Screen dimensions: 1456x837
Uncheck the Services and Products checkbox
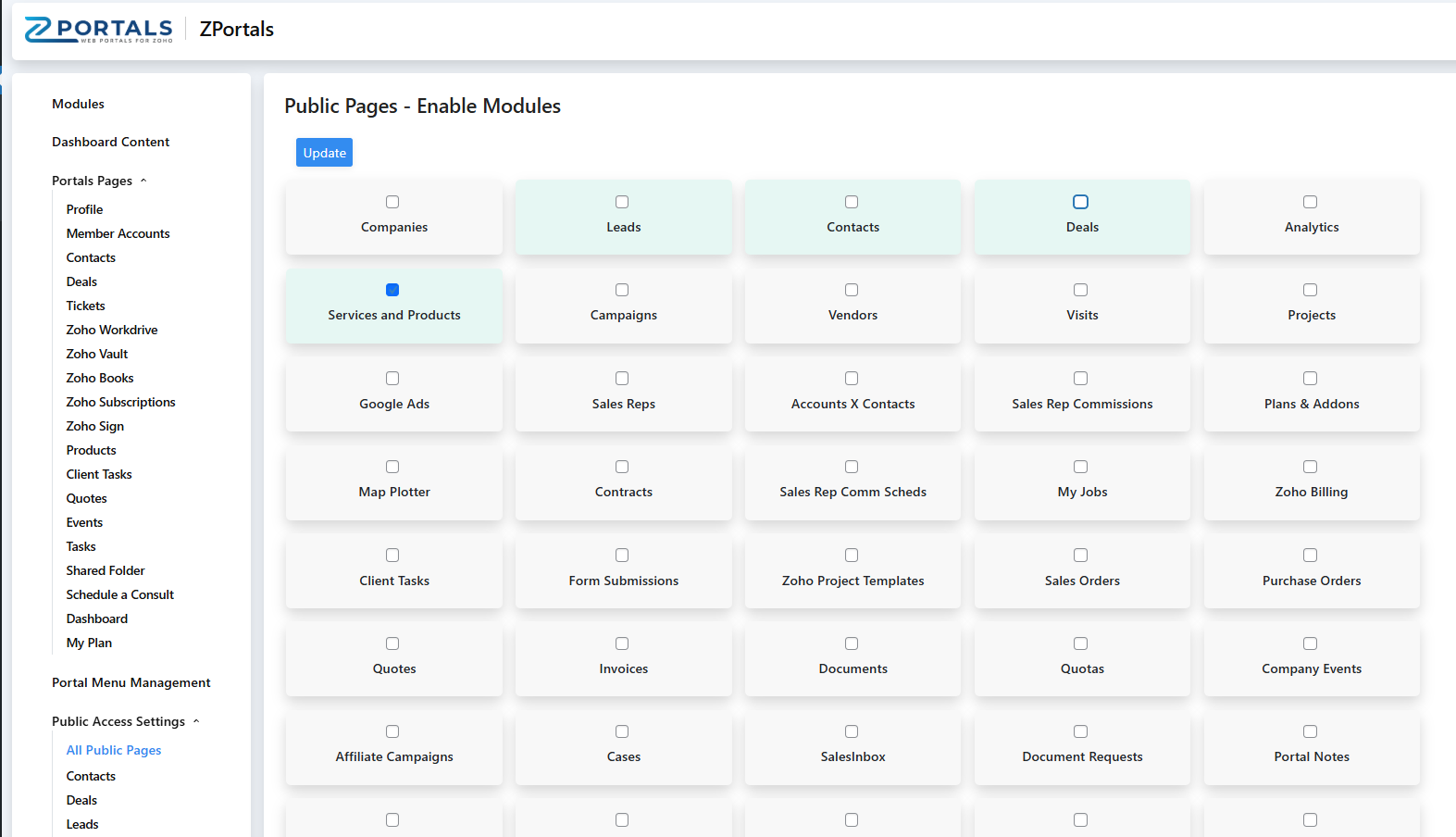392,290
